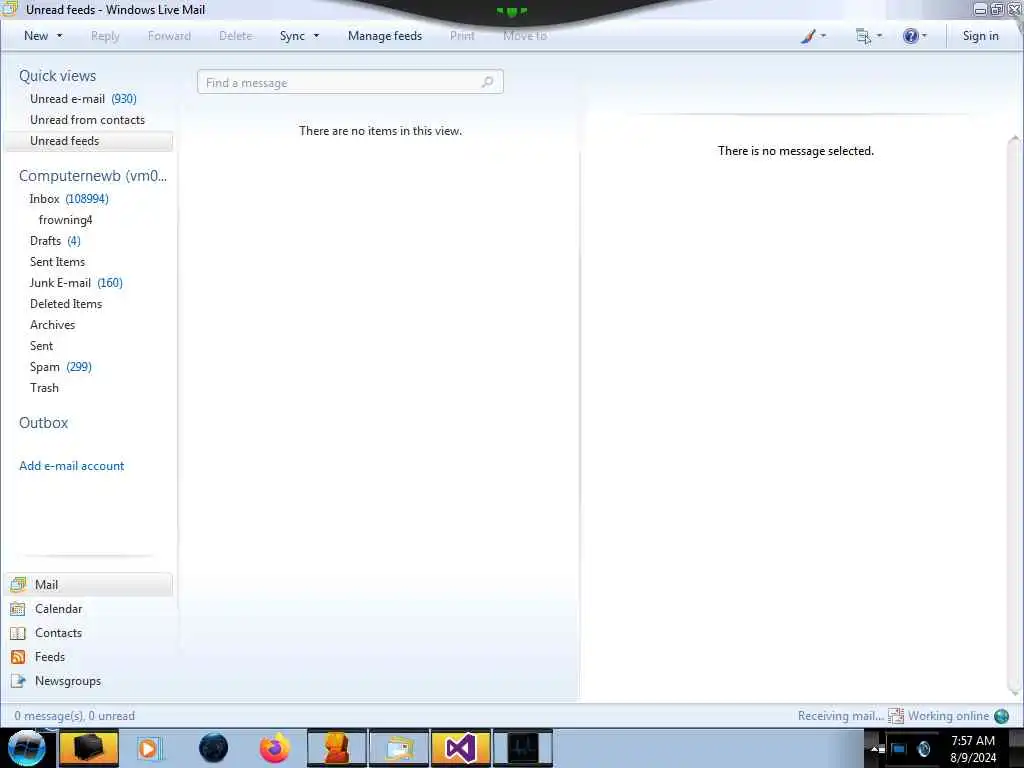Expand the New button dropdown arrow
Viewport: 1024px width, 768px height.
pos(60,36)
